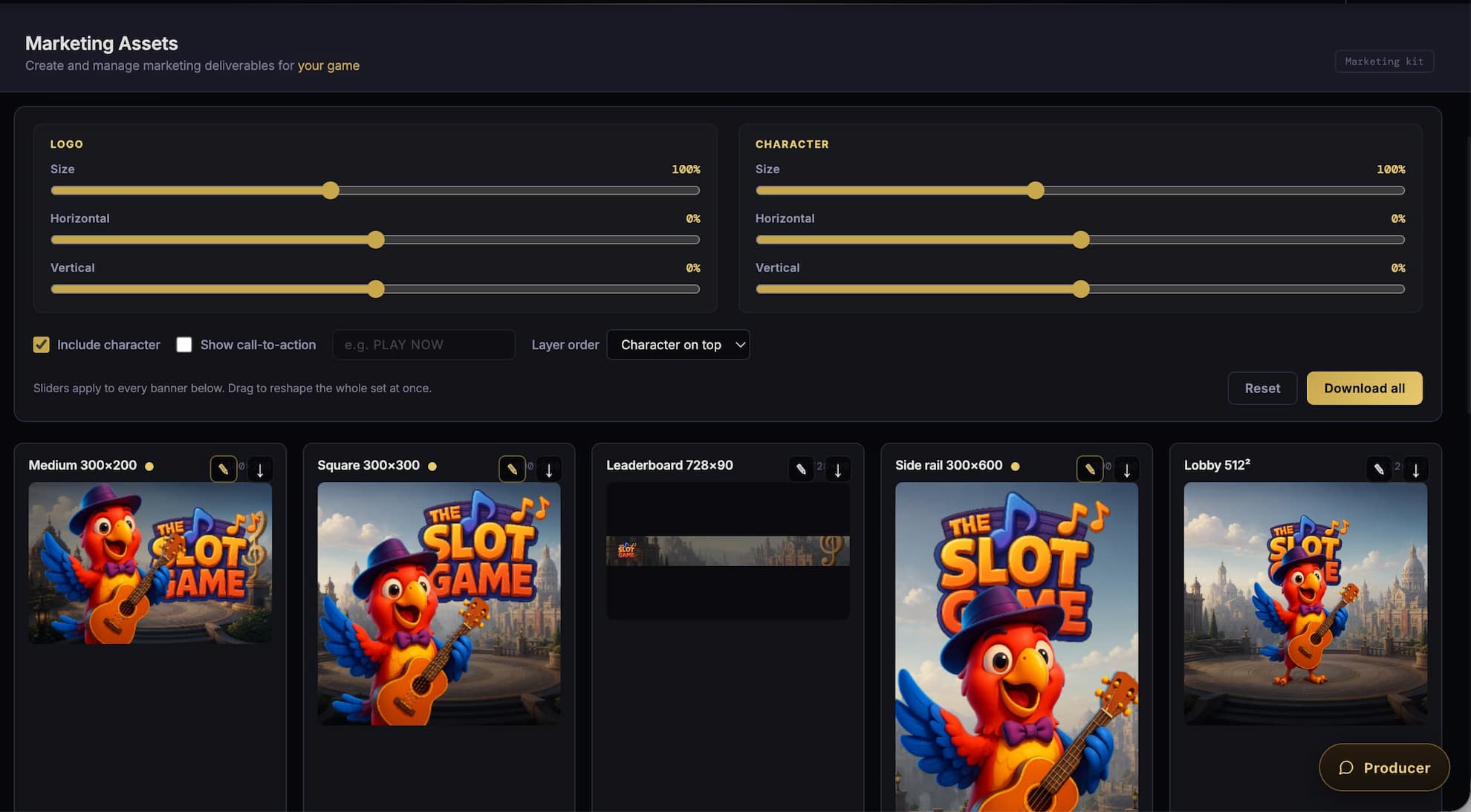This screenshot has width=1471, height=812.
Task: Click the call-to-action text input field
Action: (423, 345)
